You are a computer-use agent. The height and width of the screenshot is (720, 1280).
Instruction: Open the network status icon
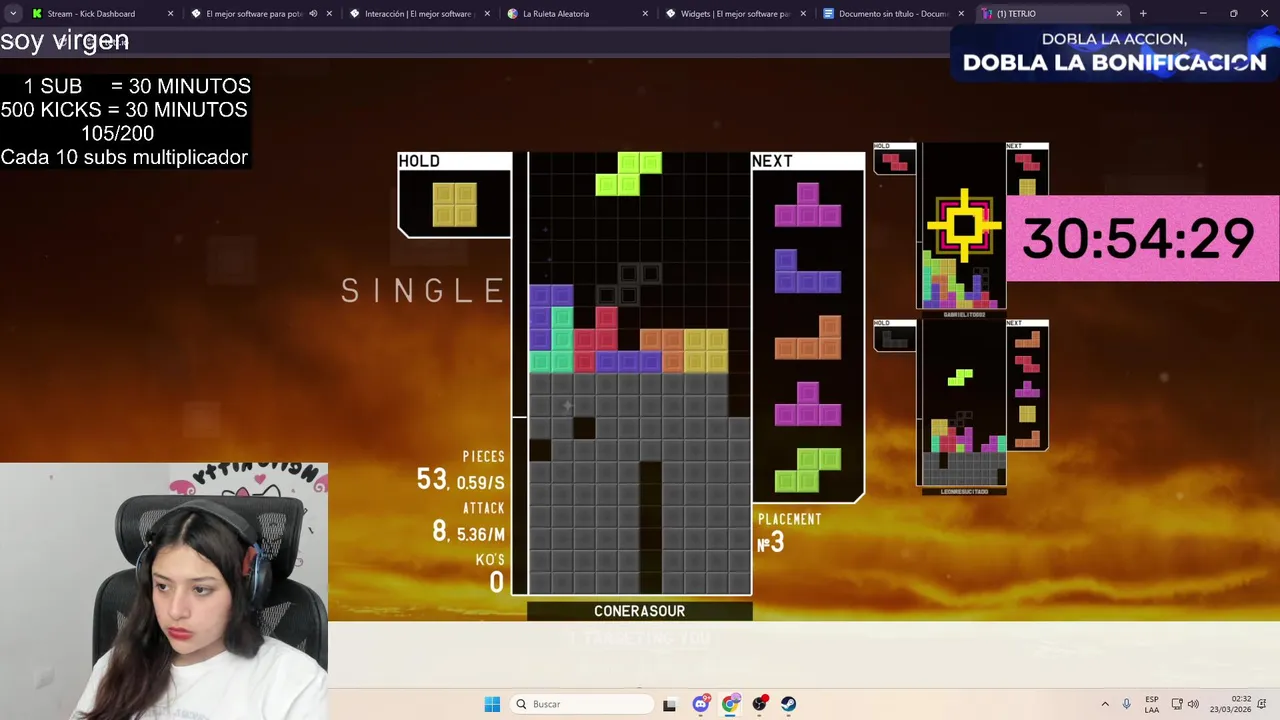(1177, 704)
